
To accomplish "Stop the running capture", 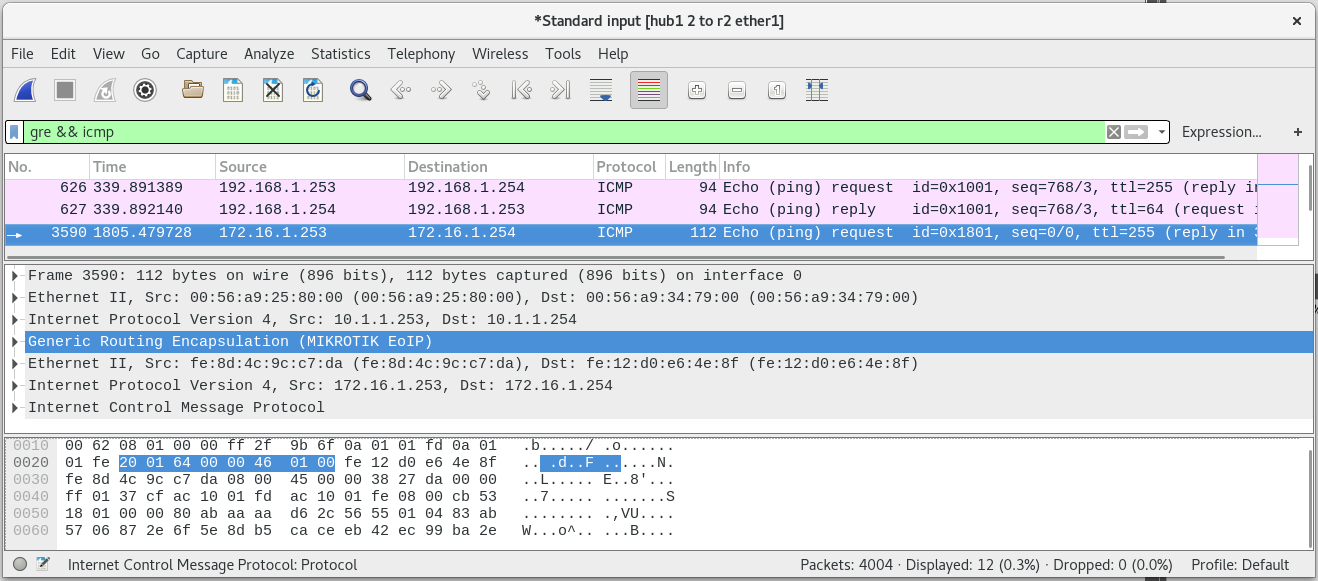I will point(65,91).
